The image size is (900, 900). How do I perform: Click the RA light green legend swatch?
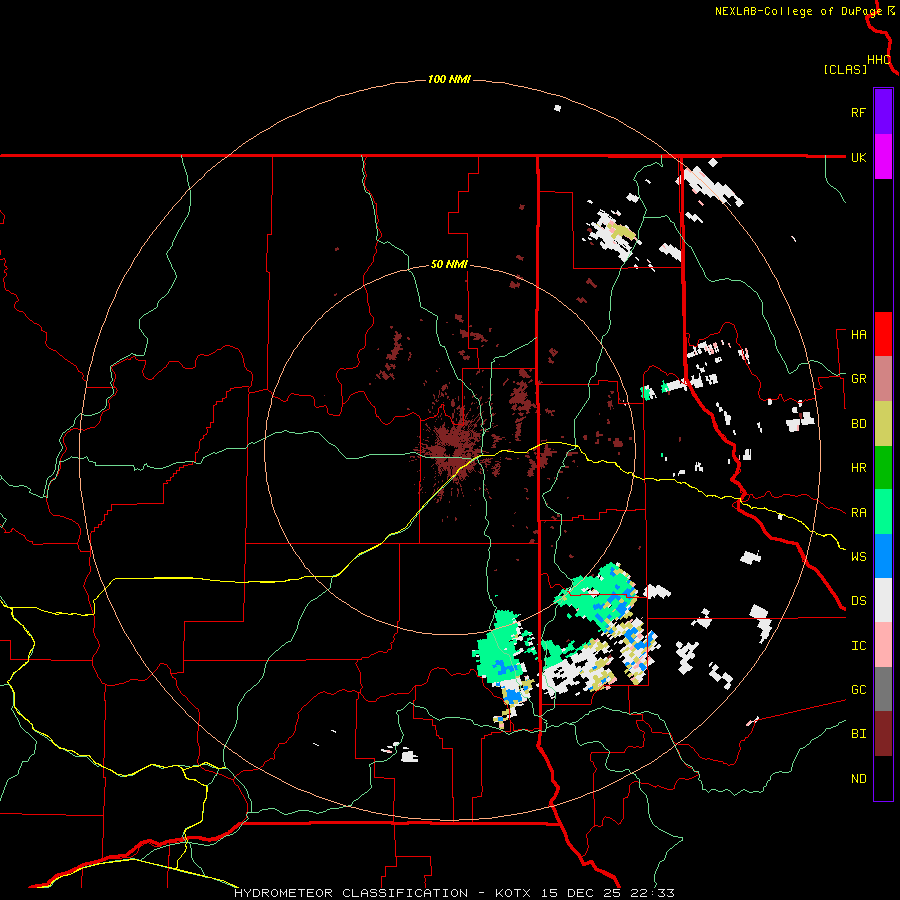click(x=883, y=512)
